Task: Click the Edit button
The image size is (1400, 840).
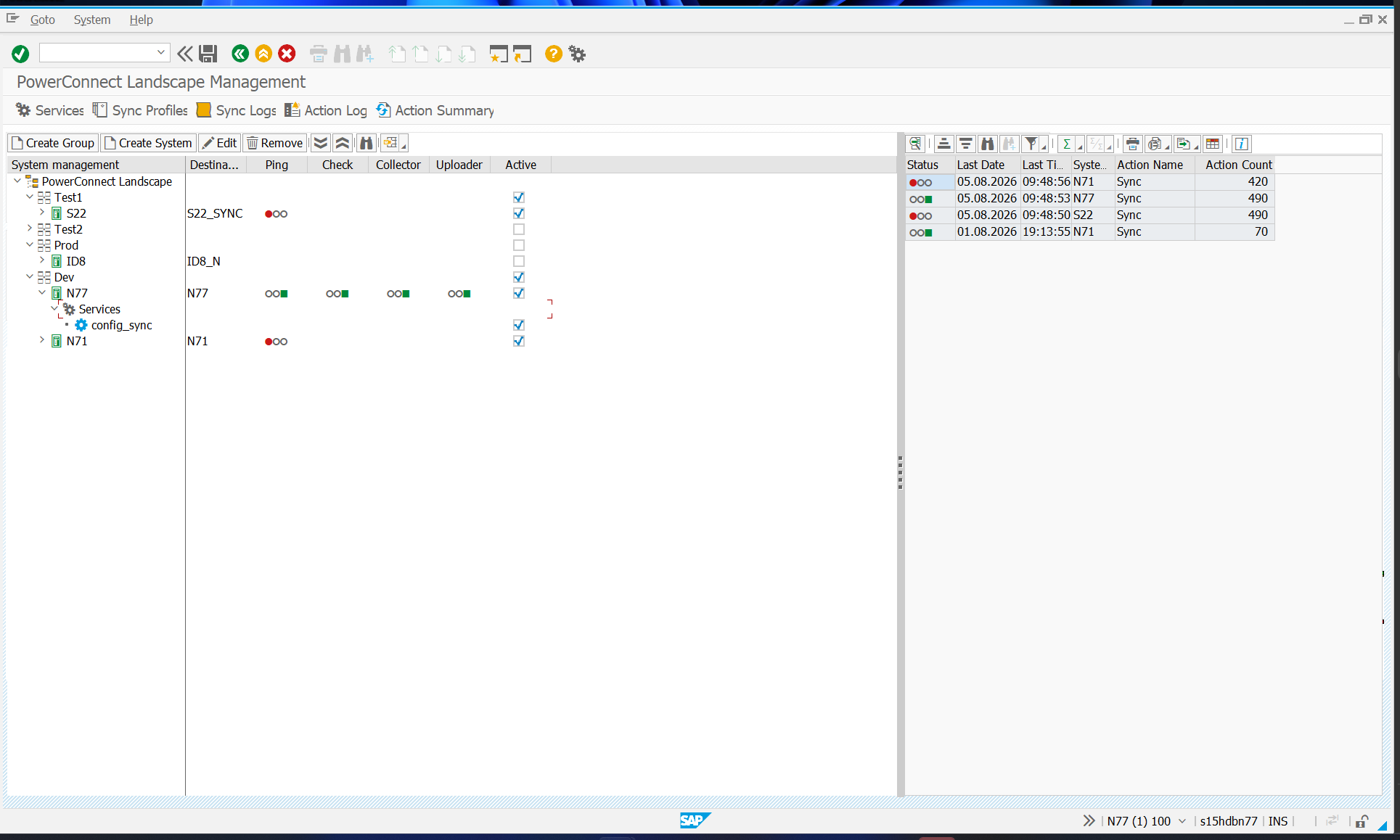Action: [220, 143]
